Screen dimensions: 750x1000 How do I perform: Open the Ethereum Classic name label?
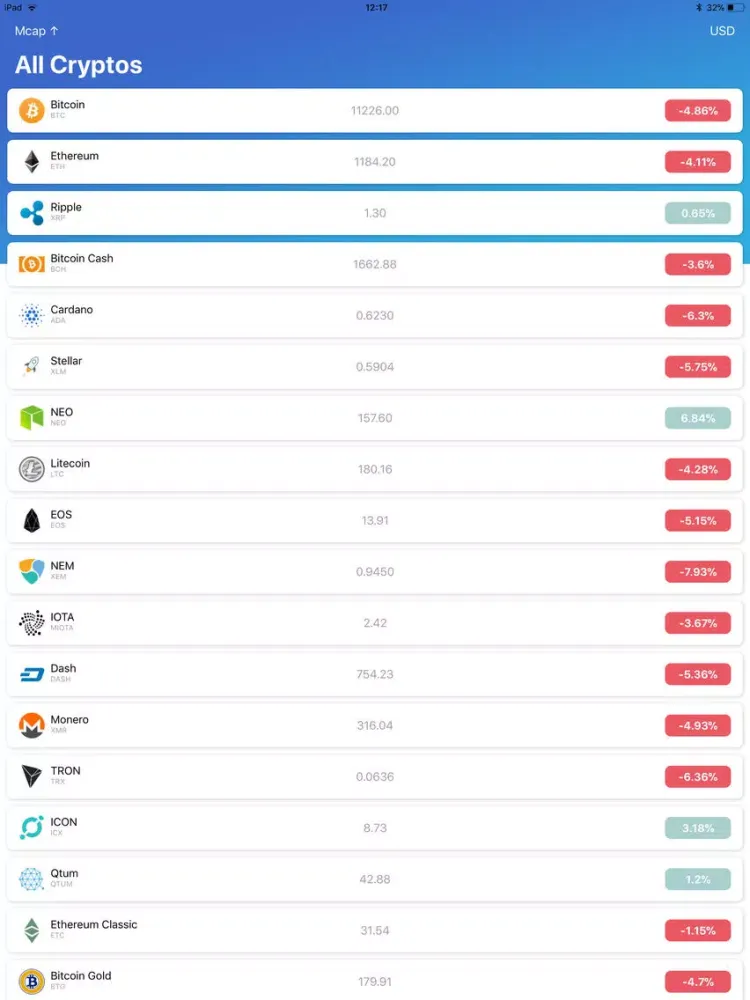[94, 925]
